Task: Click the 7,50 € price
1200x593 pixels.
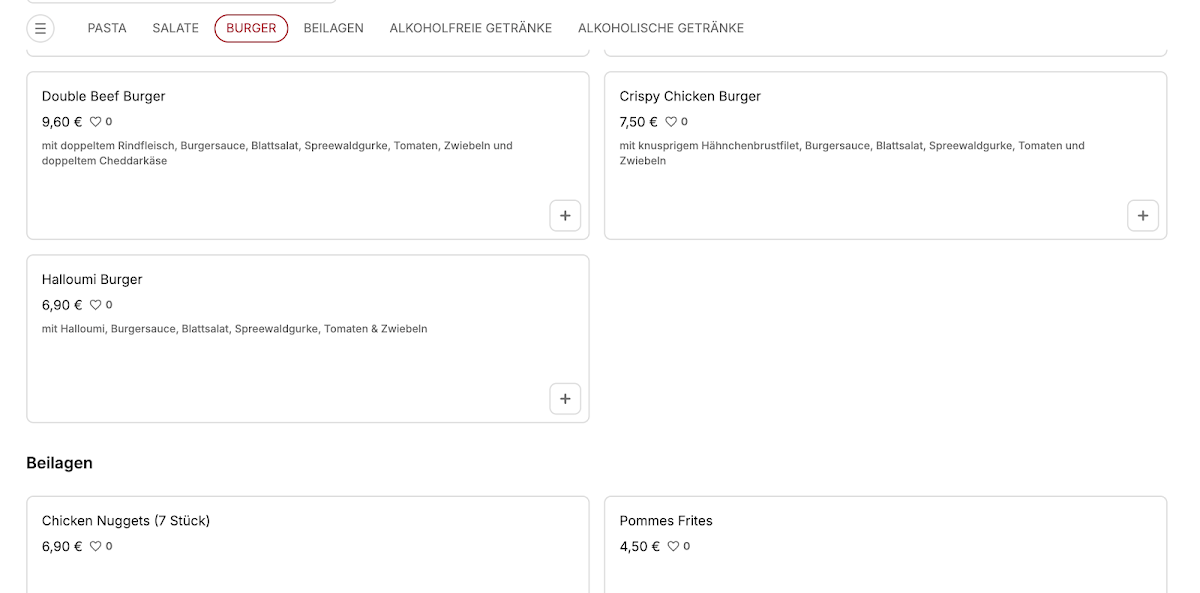Action: click(639, 122)
